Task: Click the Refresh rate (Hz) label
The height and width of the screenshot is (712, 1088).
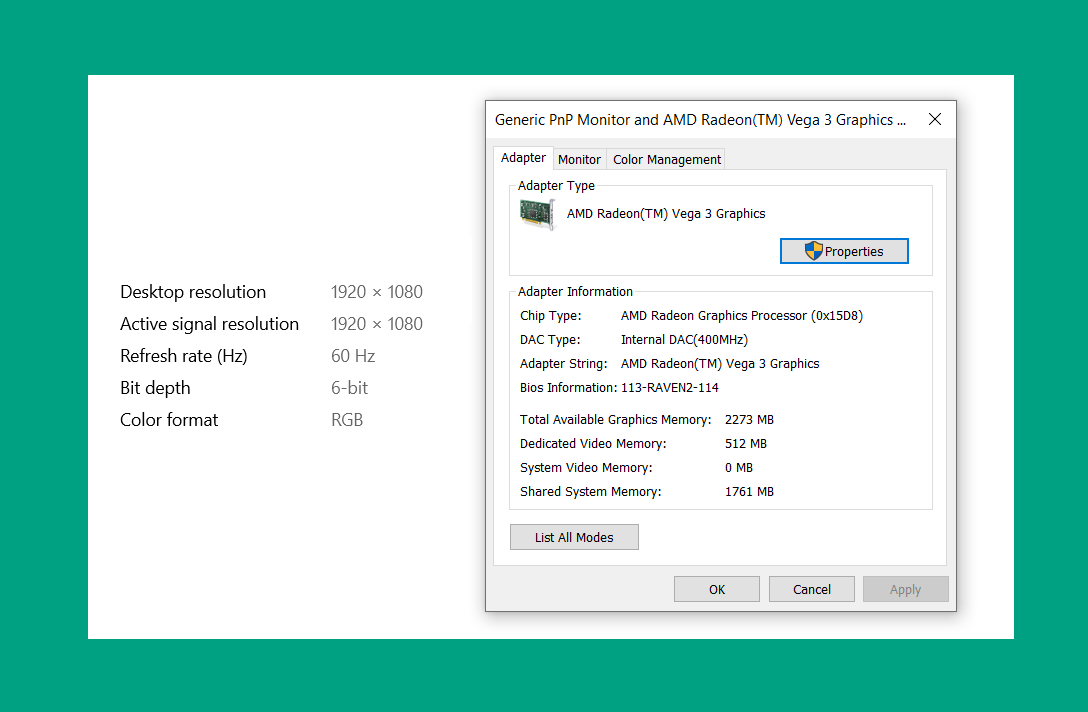Action: tap(184, 356)
